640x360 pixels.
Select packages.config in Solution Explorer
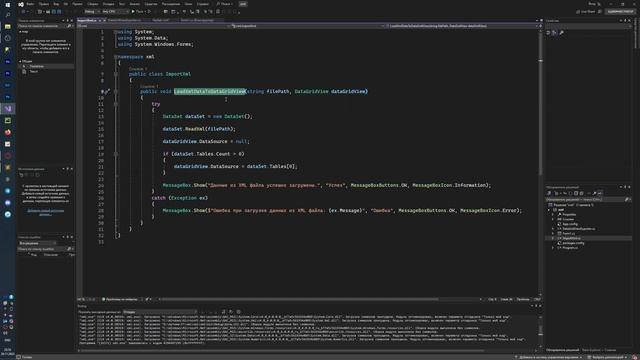[x=573, y=243]
